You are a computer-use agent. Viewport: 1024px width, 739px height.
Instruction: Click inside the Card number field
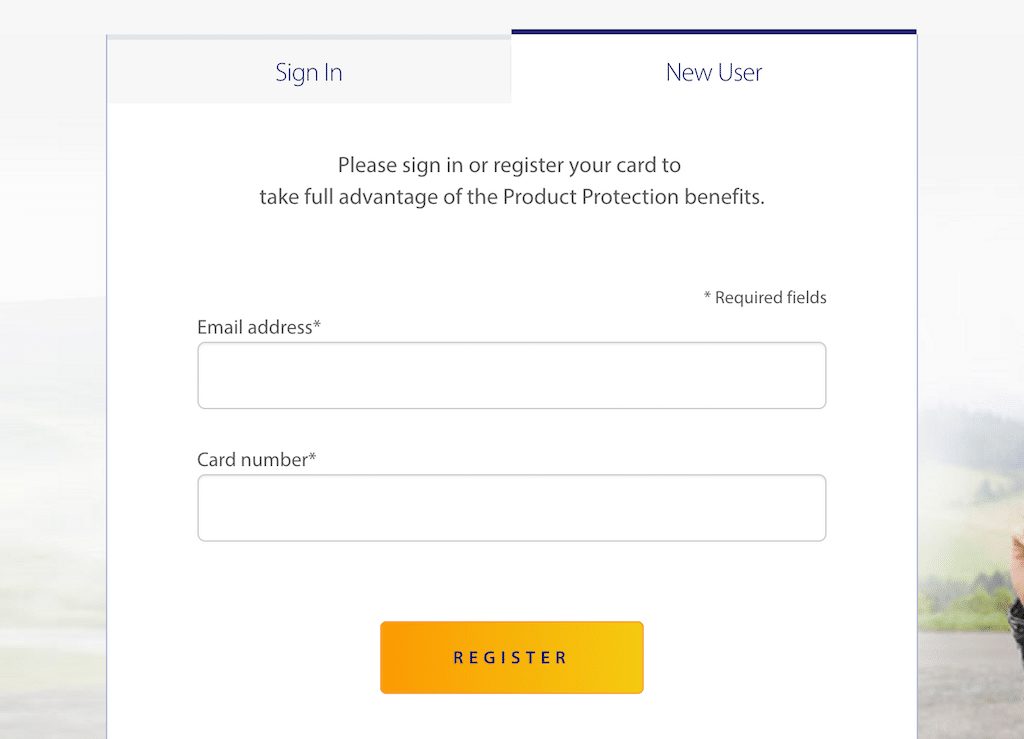click(x=511, y=508)
